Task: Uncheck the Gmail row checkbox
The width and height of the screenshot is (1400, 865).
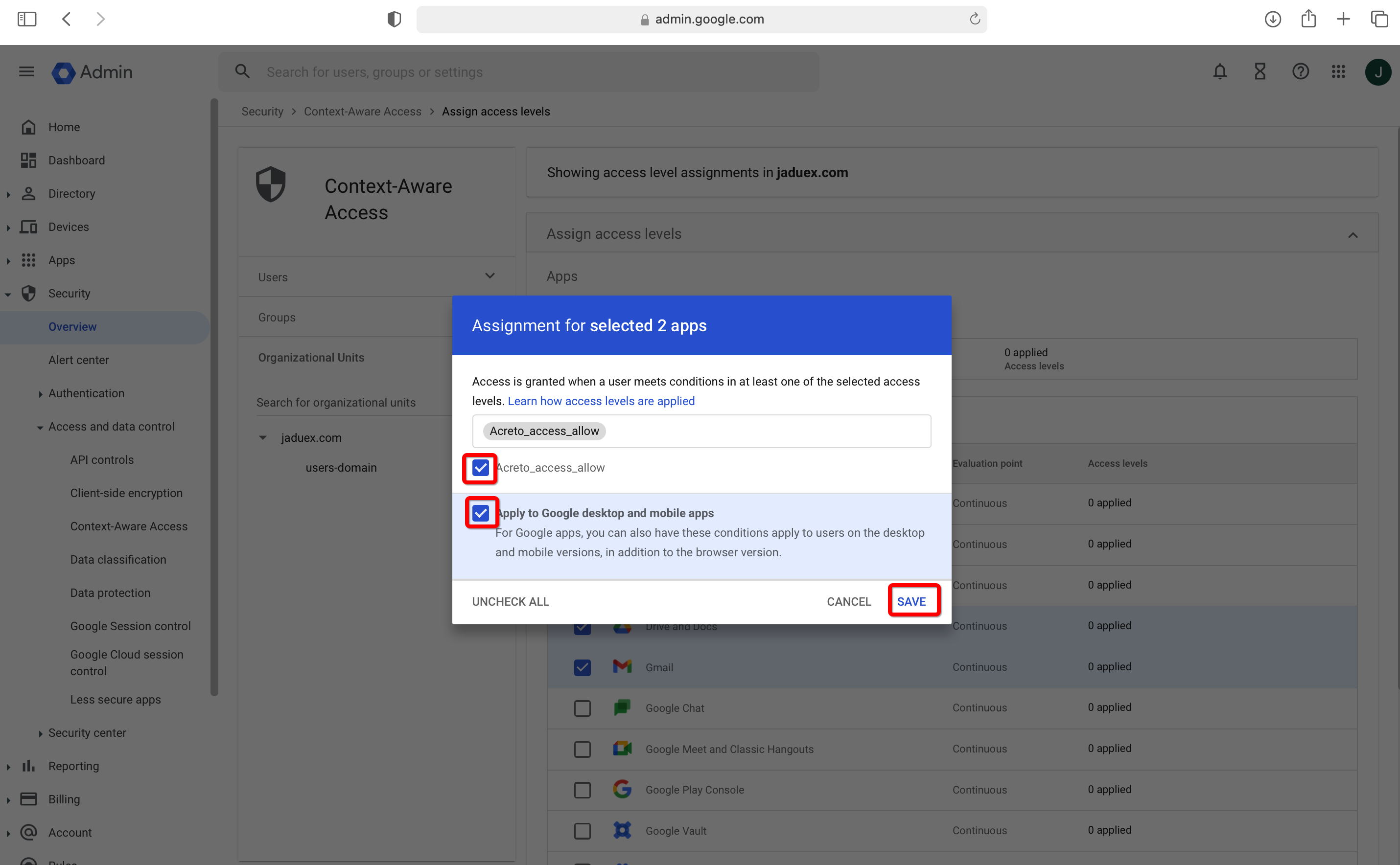Action: click(582, 667)
